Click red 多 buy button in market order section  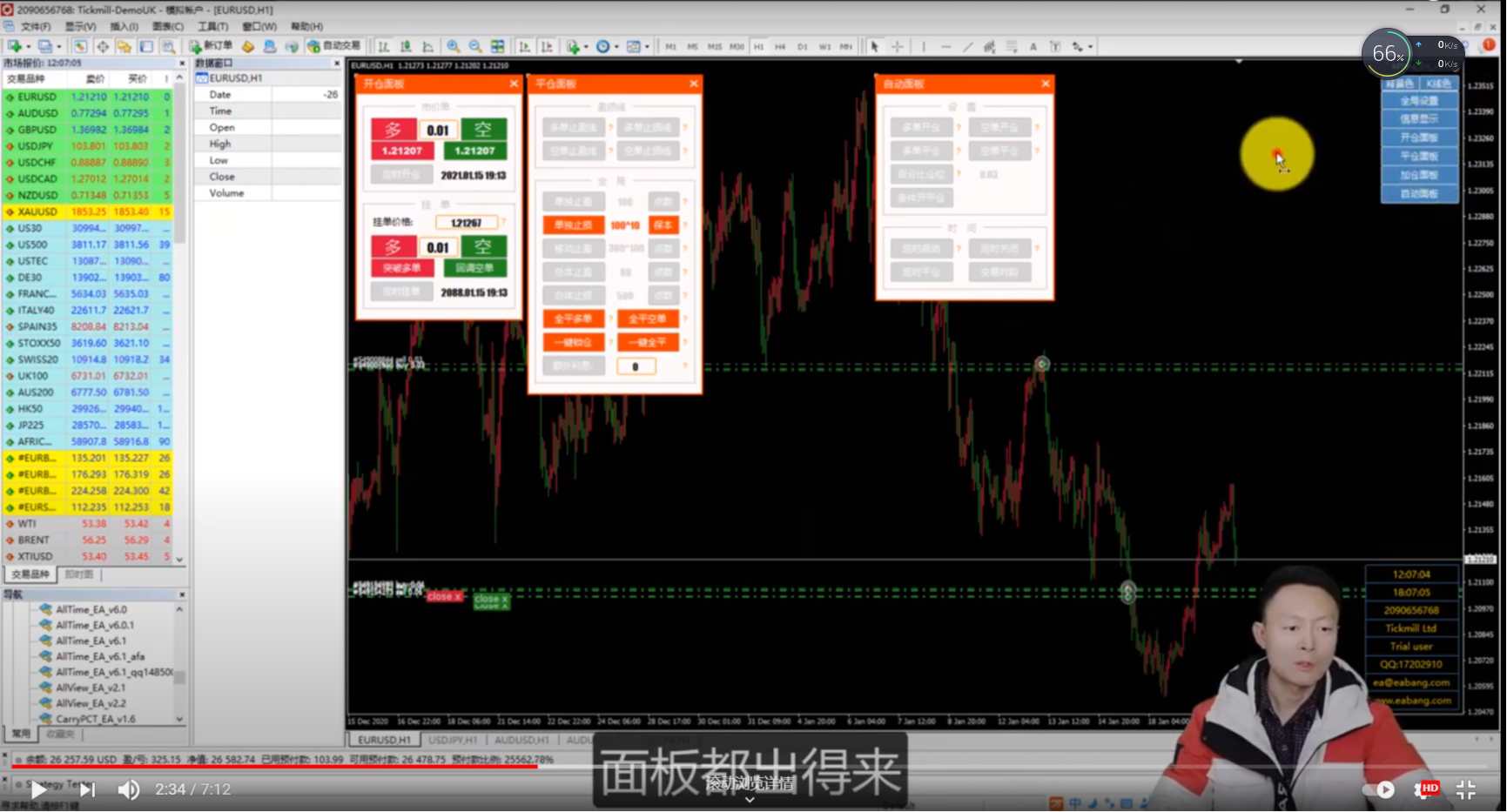tap(394, 130)
